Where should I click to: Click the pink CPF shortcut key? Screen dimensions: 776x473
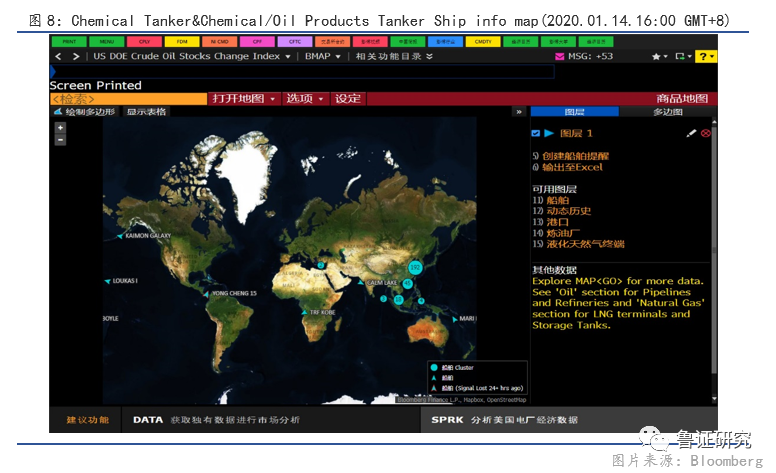[x=257, y=42]
